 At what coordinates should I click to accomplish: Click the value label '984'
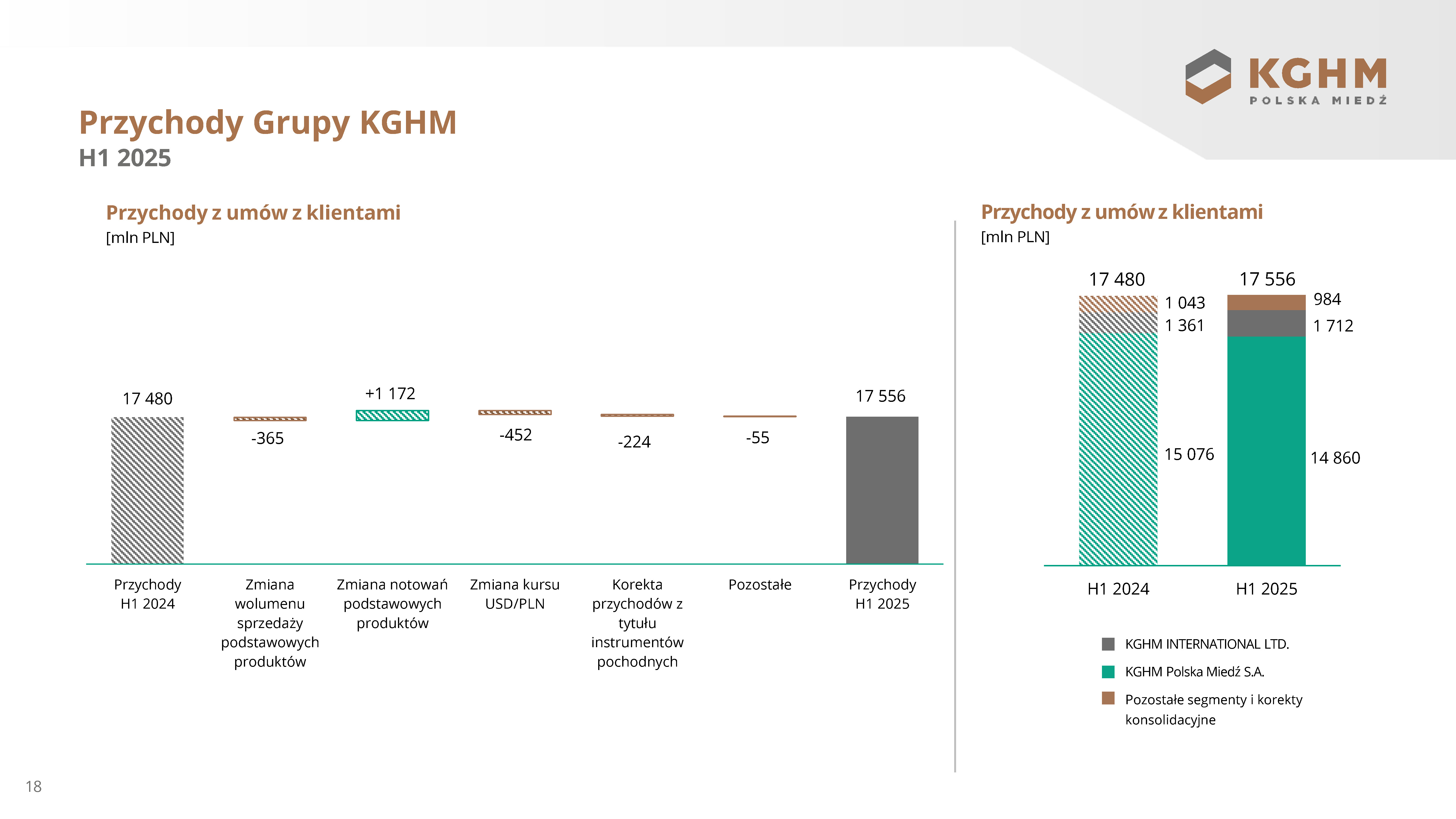1327,299
